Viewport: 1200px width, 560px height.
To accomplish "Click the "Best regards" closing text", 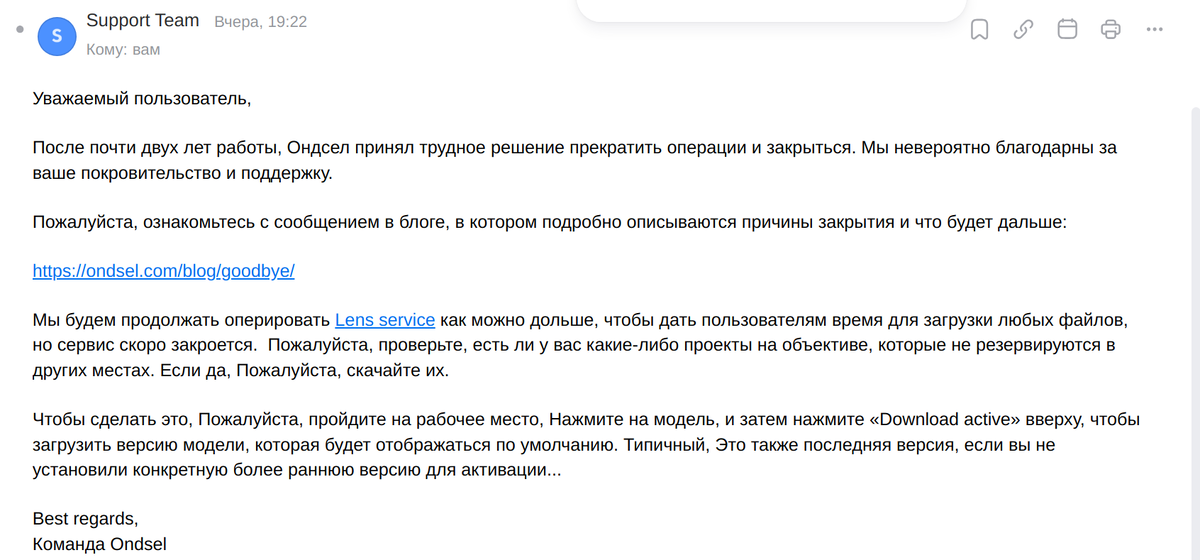I will click(x=85, y=519).
